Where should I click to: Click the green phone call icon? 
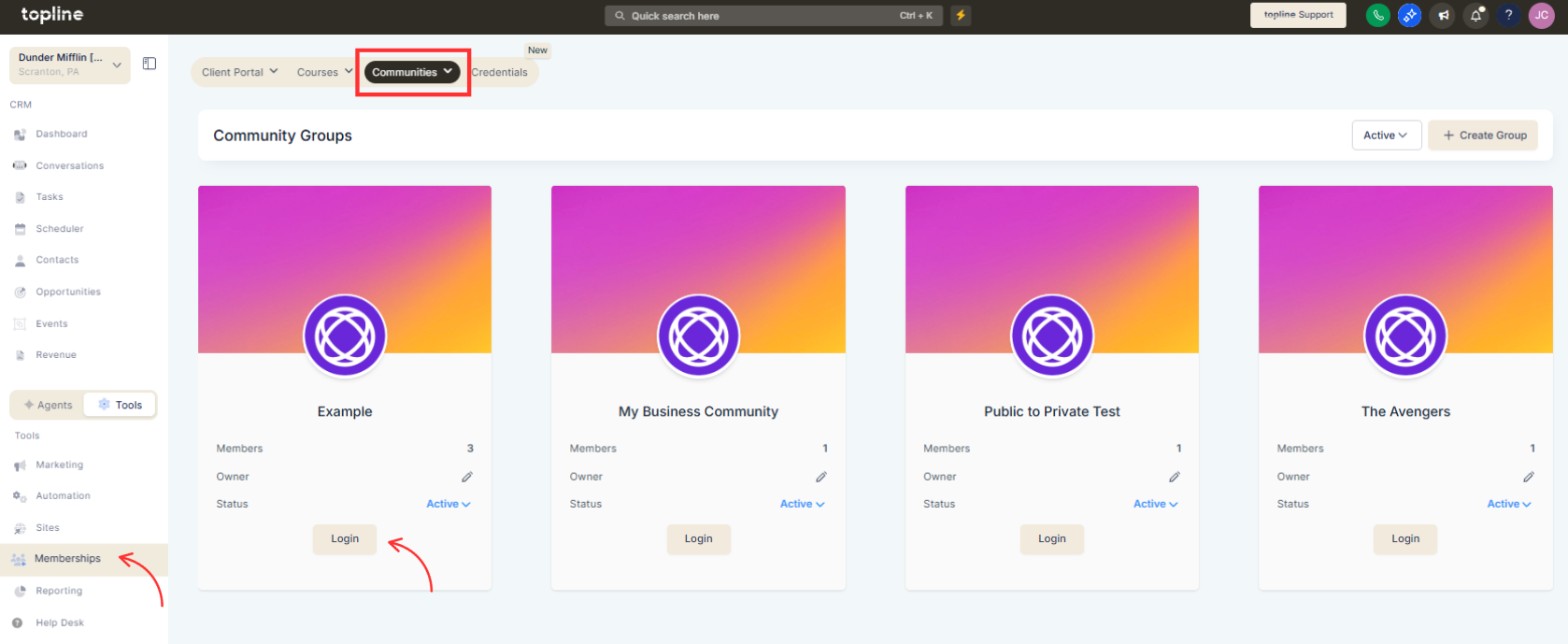click(1377, 15)
